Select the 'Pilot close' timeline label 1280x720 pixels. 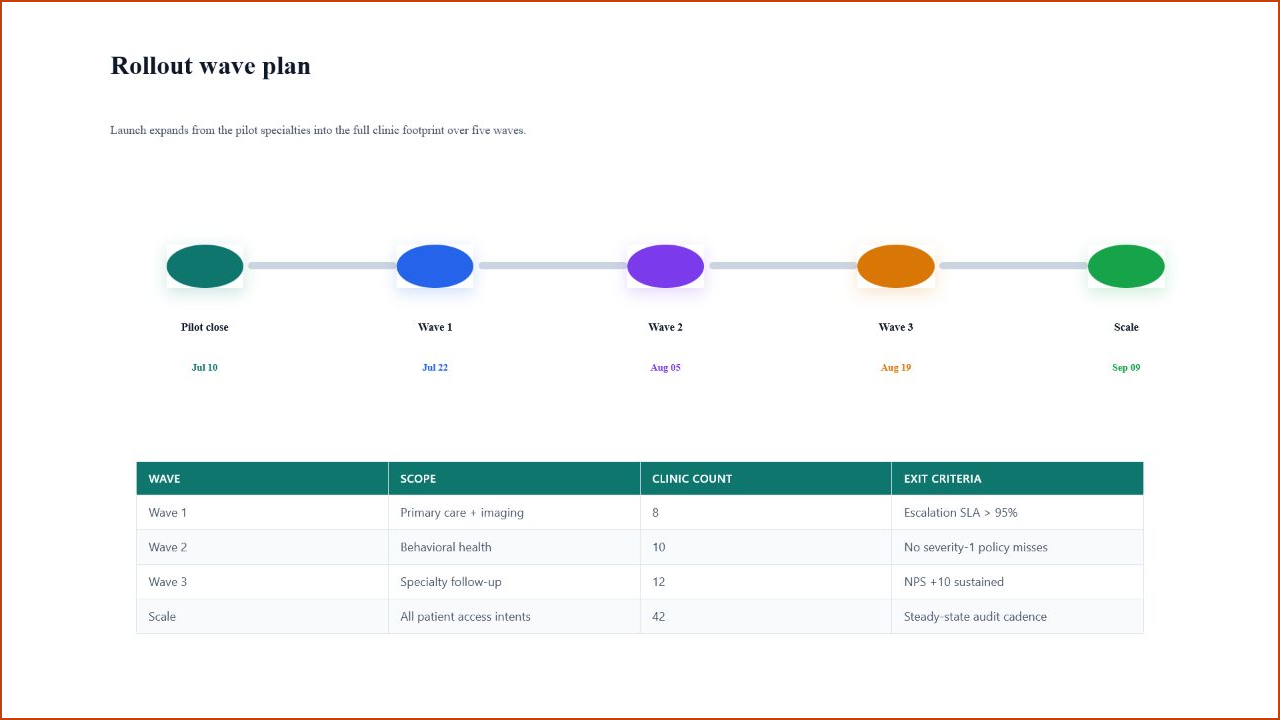pos(205,327)
